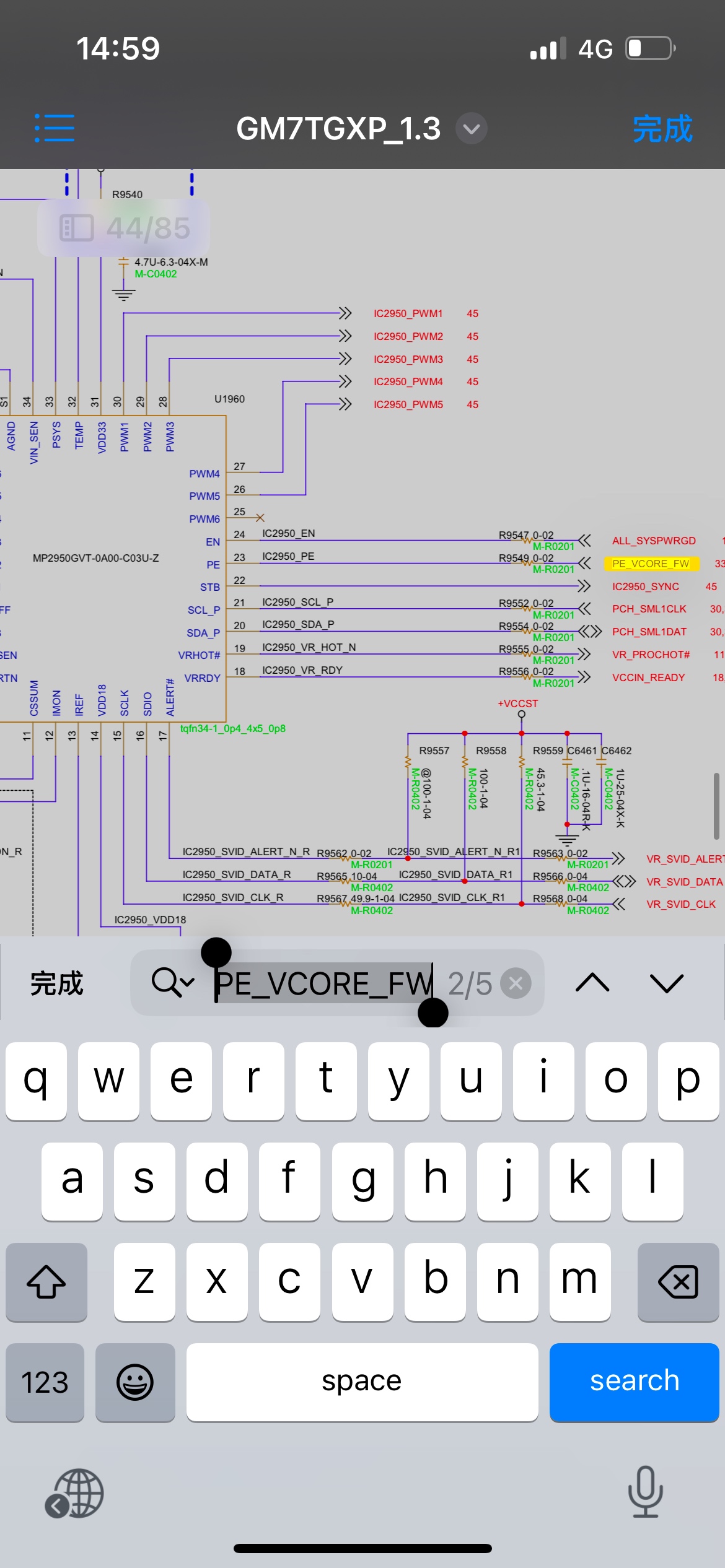Tap the blue search key

(634, 1382)
